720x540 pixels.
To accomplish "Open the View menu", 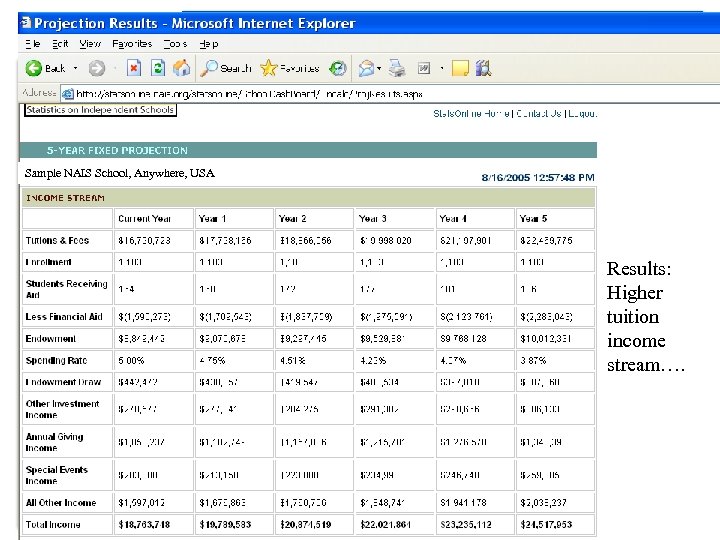I will (90, 44).
